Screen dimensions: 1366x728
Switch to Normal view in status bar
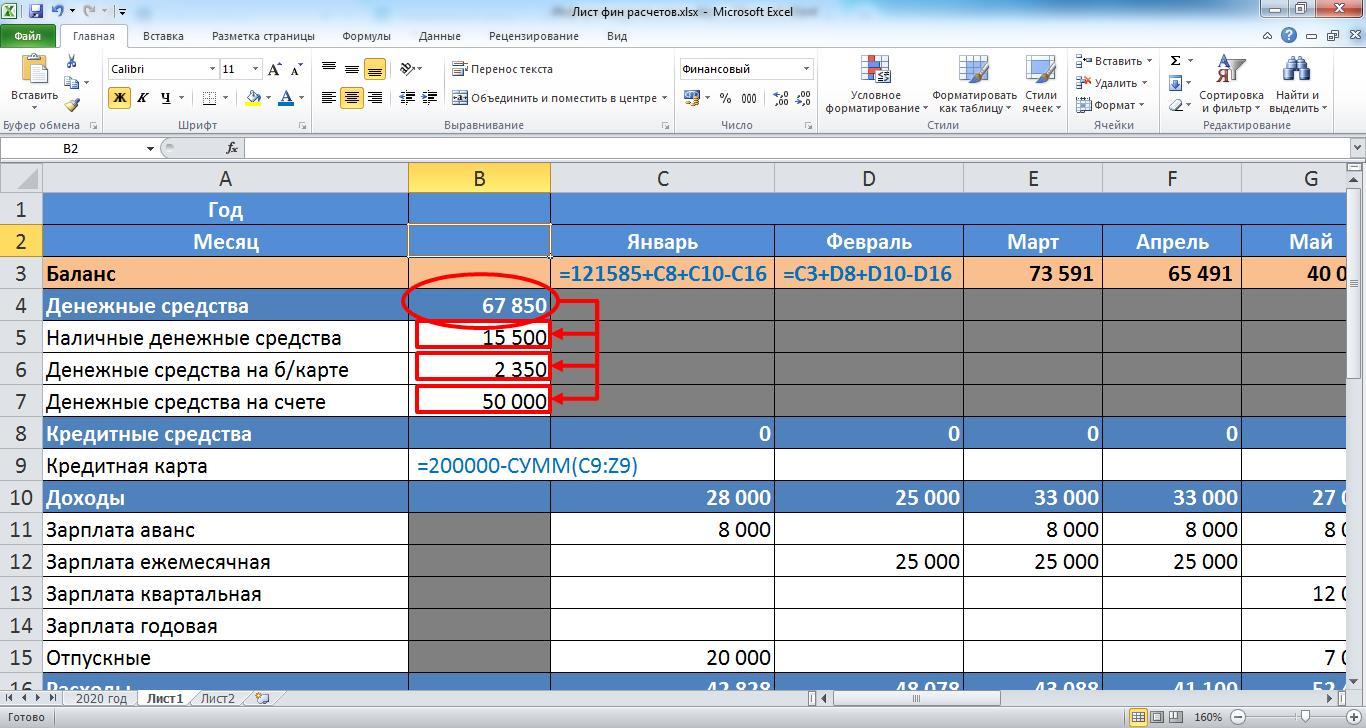point(1138,717)
